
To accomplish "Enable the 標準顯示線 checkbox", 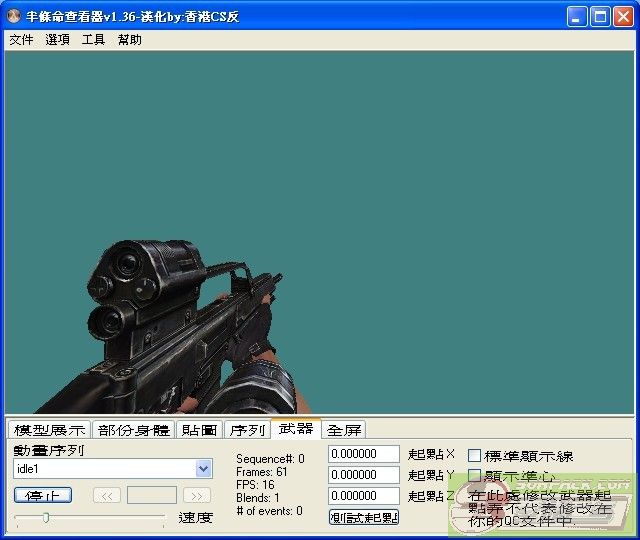I will click(x=475, y=456).
